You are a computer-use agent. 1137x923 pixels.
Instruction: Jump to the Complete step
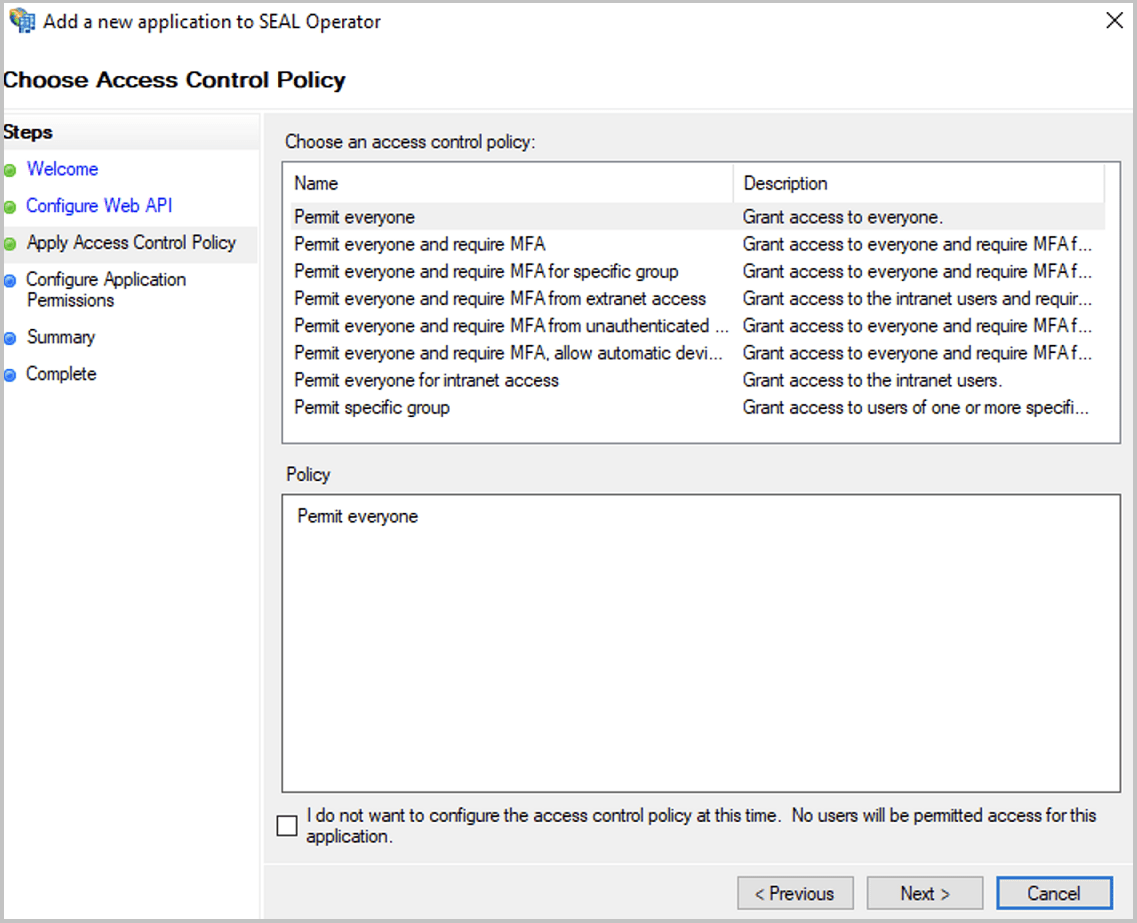coord(60,373)
